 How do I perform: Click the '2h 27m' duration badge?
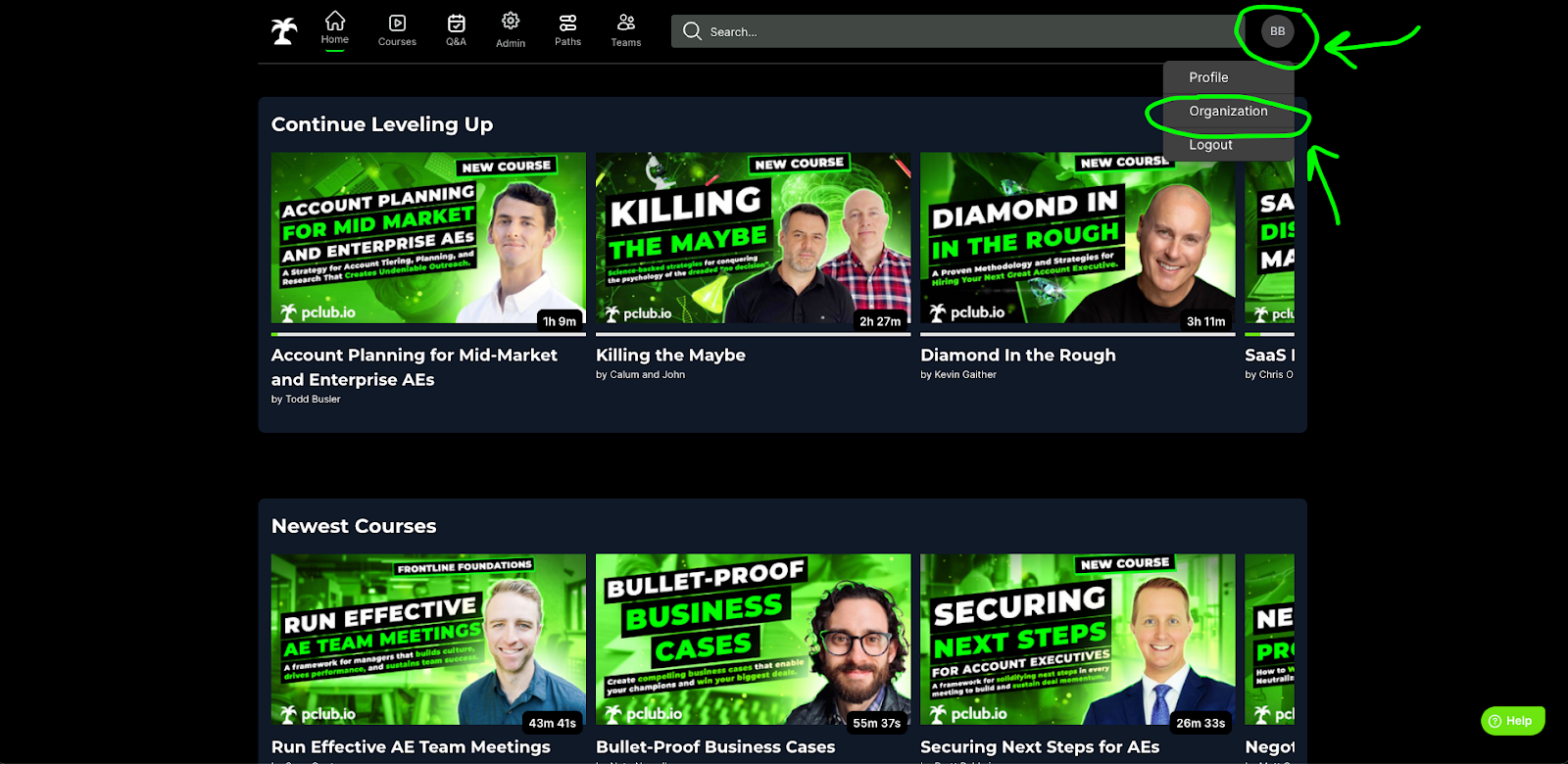click(880, 321)
